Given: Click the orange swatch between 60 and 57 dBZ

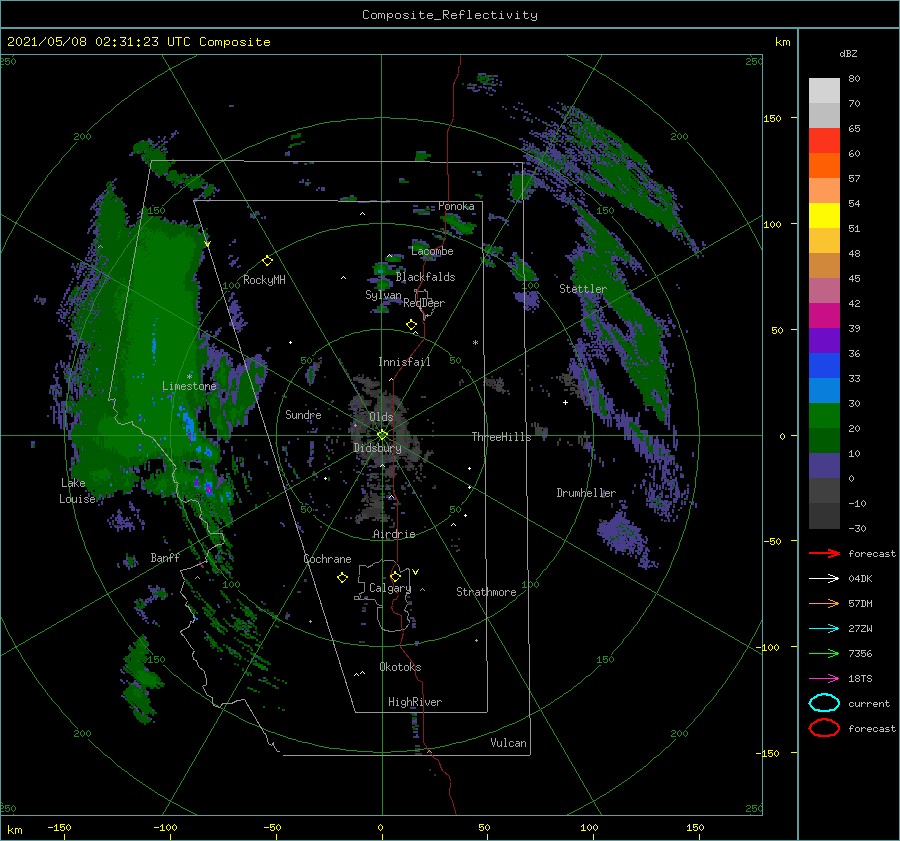Looking at the screenshot, I should (824, 166).
